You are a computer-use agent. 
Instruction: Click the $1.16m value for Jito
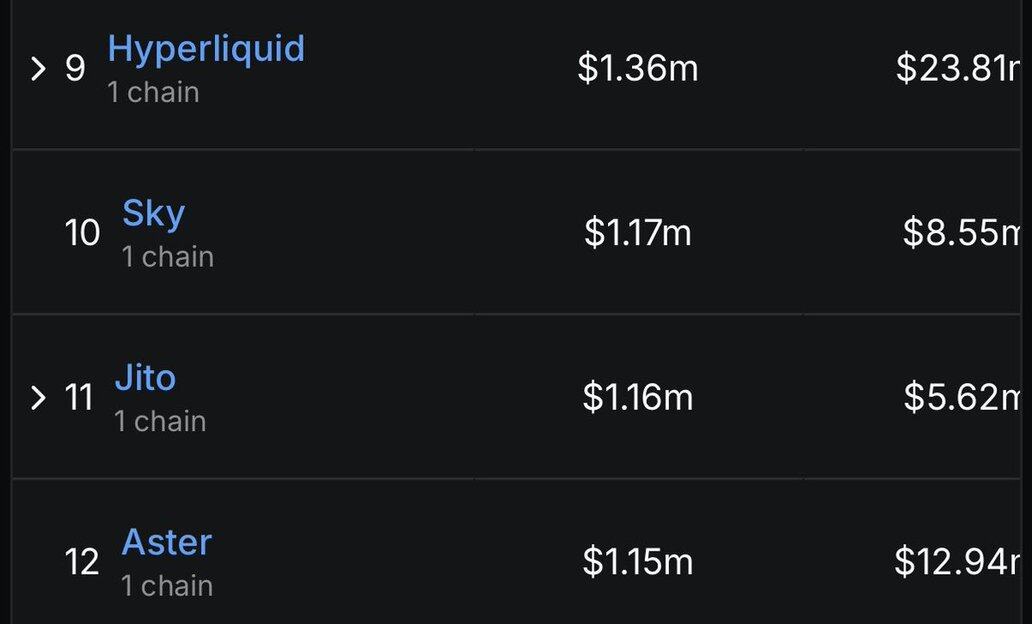coord(637,398)
